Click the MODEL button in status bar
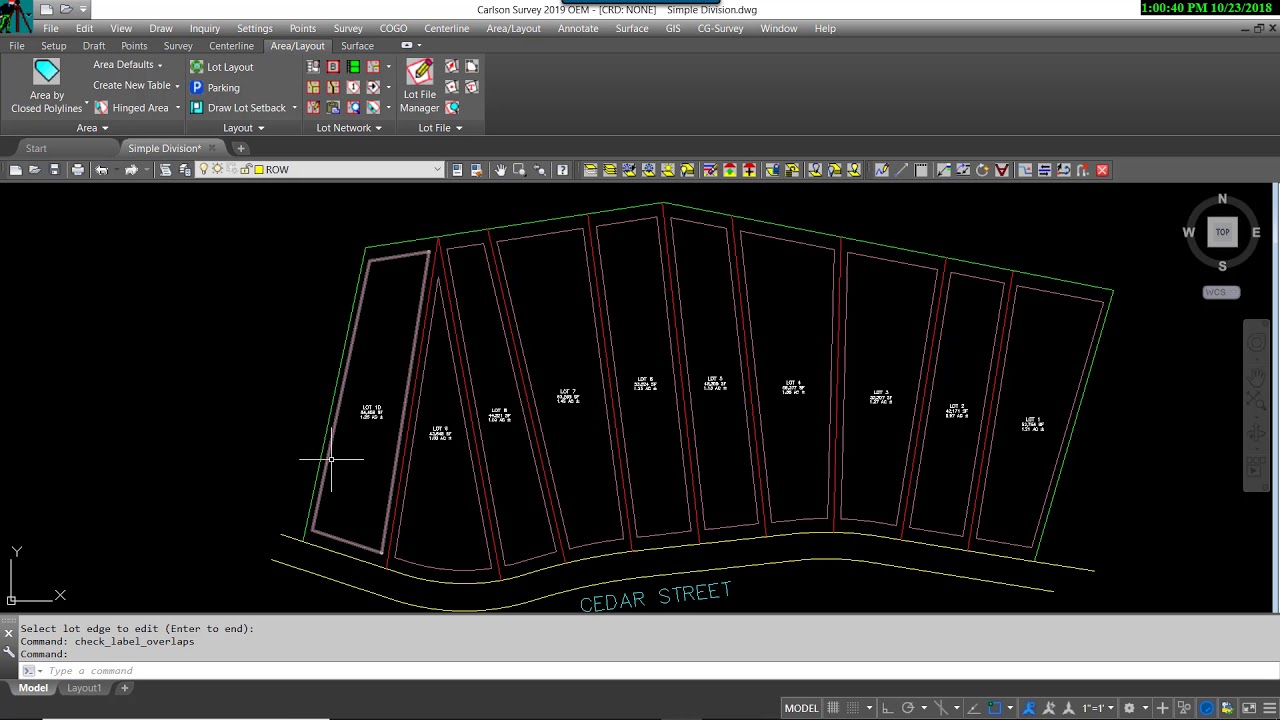 [801, 708]
